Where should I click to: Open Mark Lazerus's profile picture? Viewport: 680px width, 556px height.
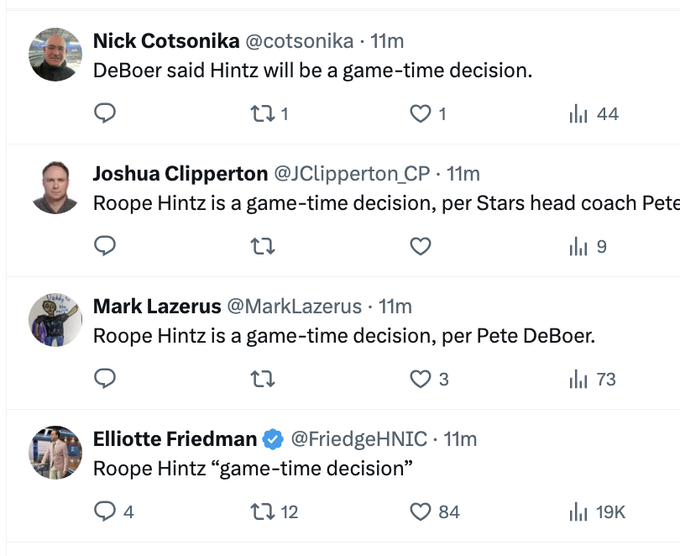coord(55,320)
